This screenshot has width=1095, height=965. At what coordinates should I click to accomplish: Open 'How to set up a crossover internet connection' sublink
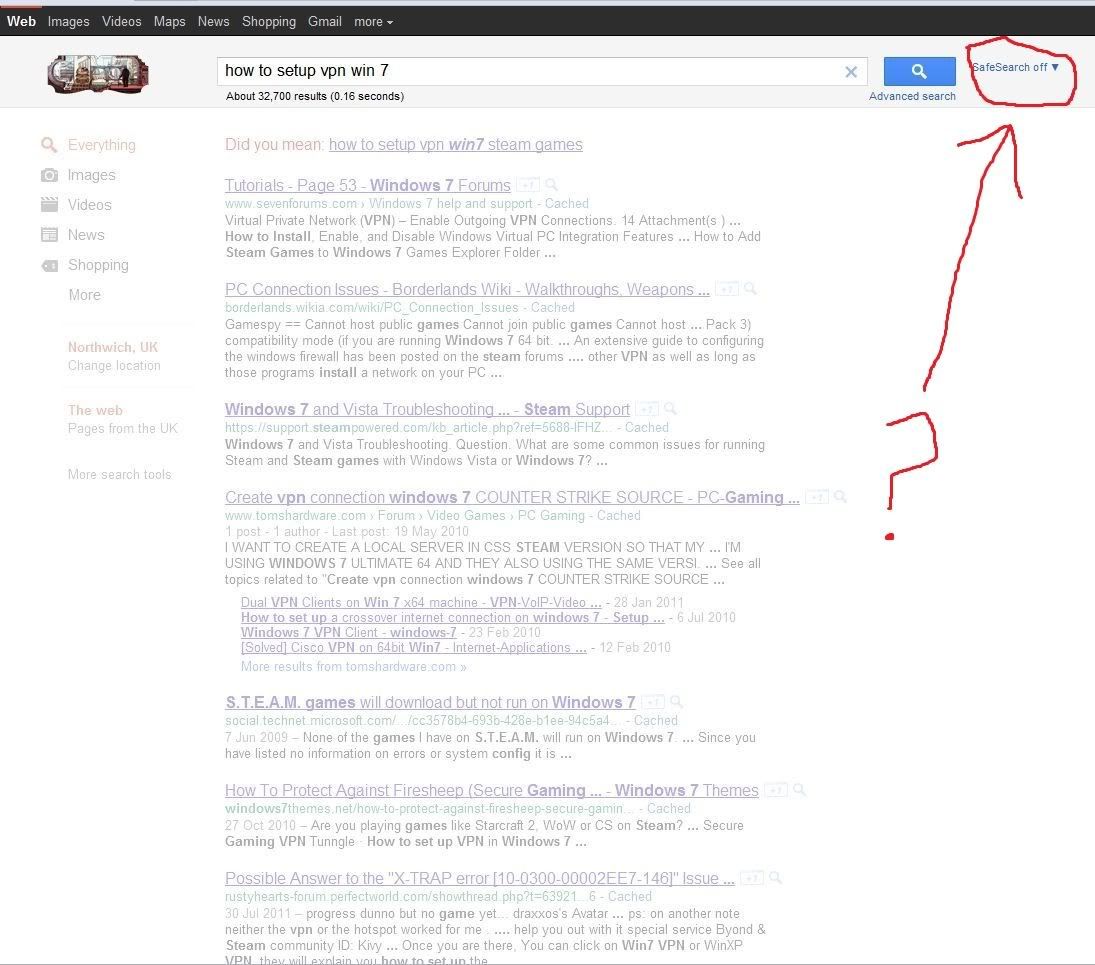(453, 617)
